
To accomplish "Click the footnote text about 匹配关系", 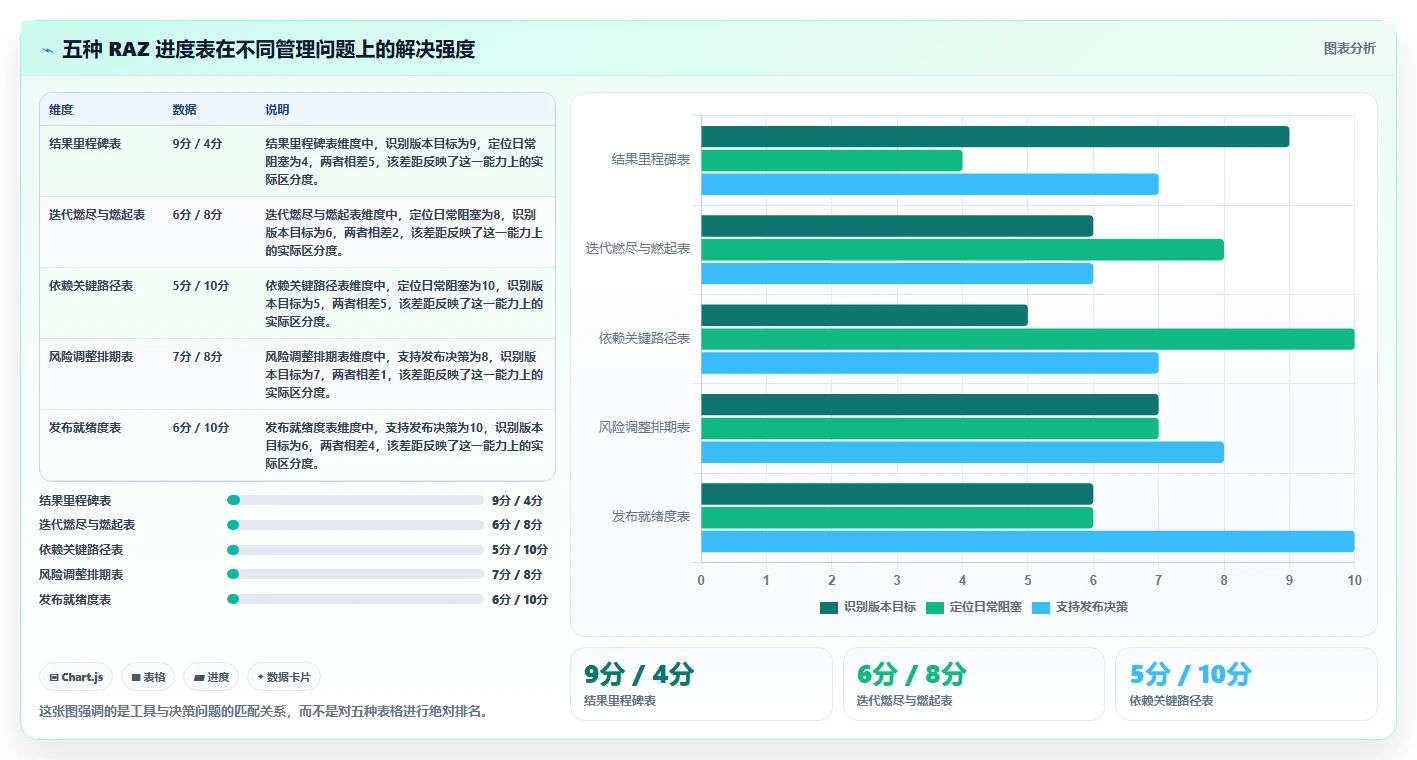I will pos(263,712).
